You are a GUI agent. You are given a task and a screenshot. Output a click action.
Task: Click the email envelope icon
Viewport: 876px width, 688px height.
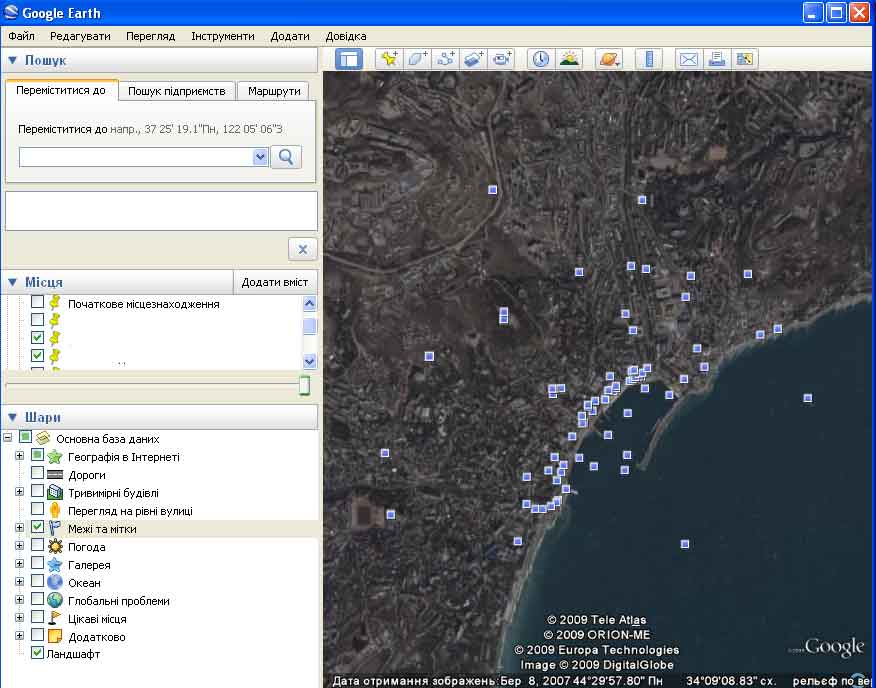(x=688, y=59)
